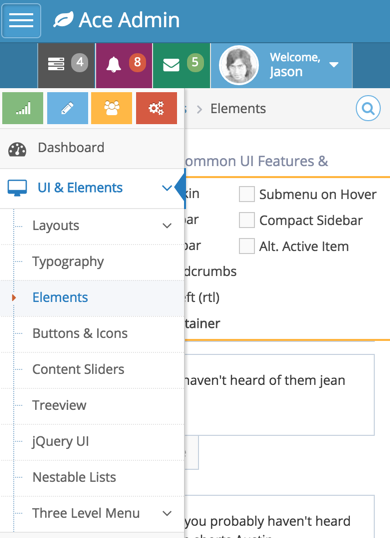Open the Welcome, Jason user dropdown
This screenshot has width=390, height=538.
282,65
